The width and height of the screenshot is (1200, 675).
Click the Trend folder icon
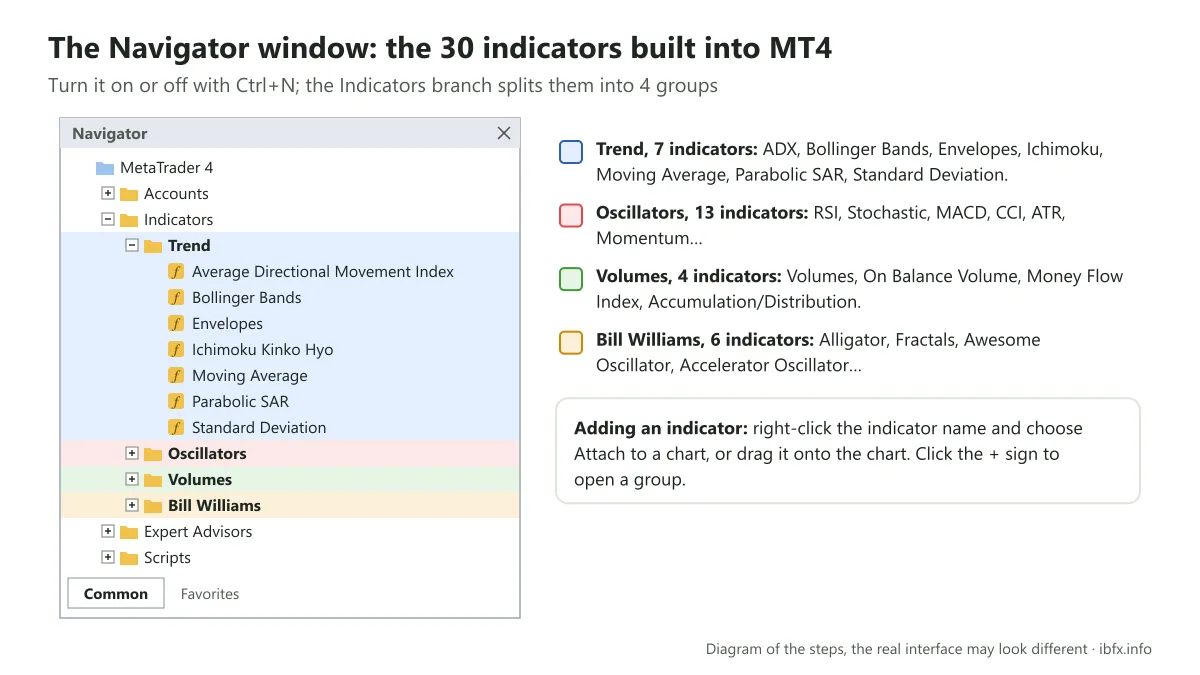point(153,246)
